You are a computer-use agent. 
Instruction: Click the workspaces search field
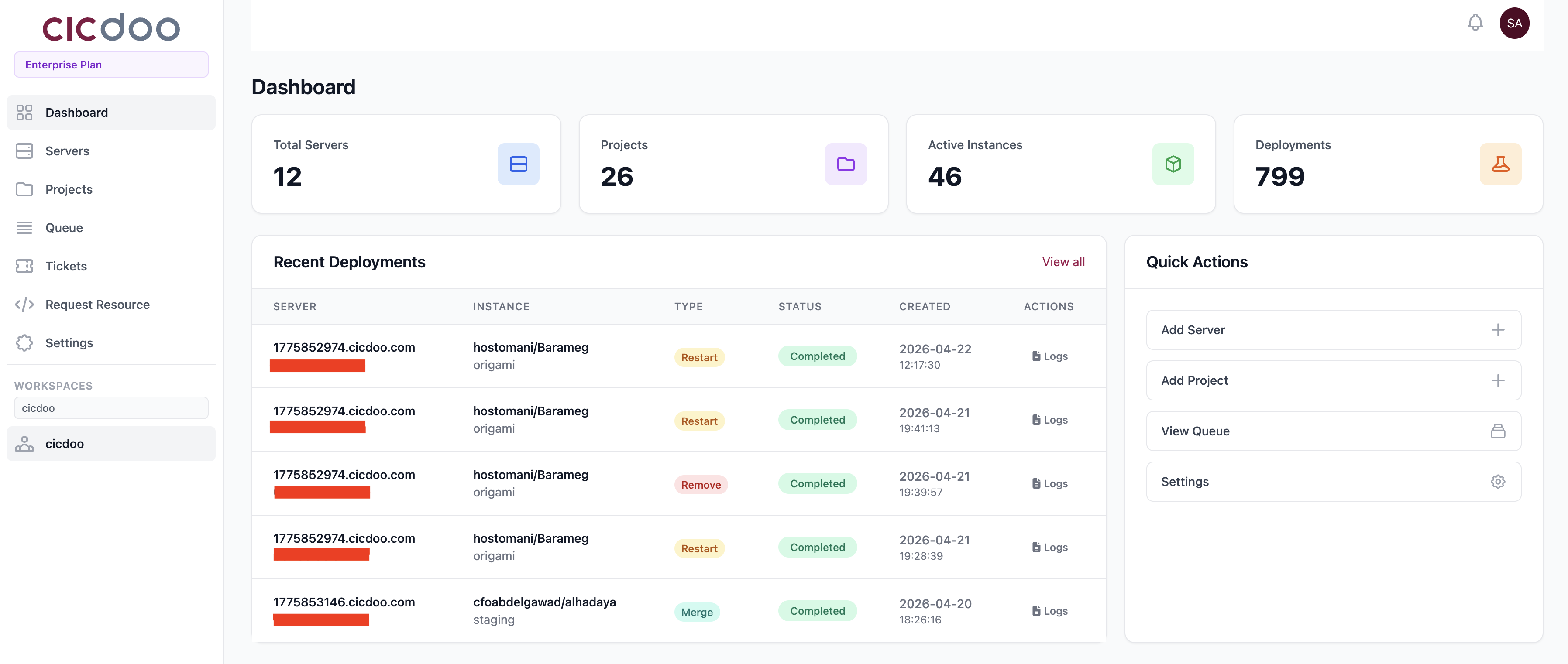111,408
